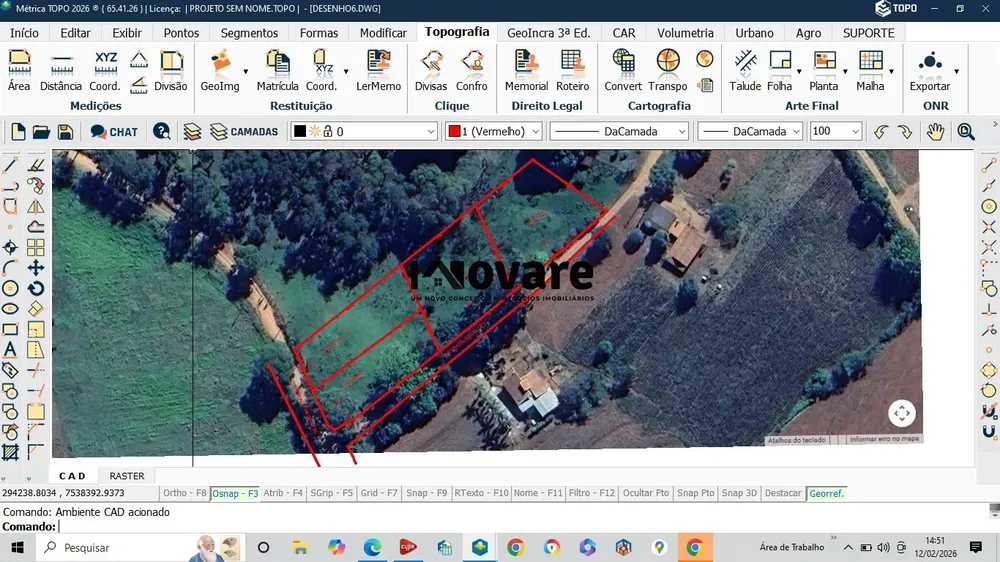Screen dimensions: 1000x562
Task: Open the CHAT button
Action: (x=114, y=131)
